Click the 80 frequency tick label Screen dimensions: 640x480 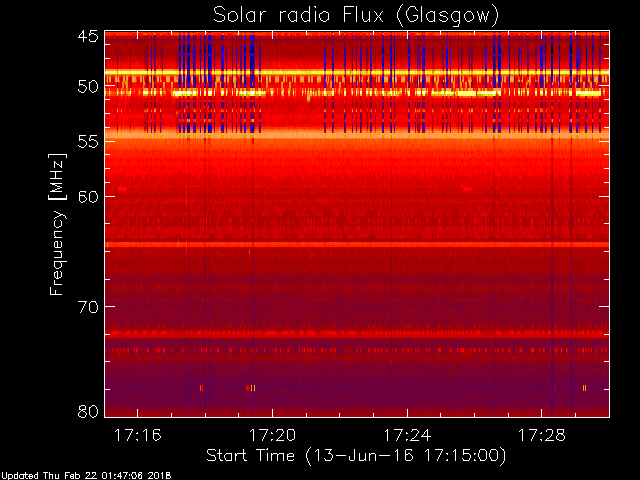click(x=88, y=411)
